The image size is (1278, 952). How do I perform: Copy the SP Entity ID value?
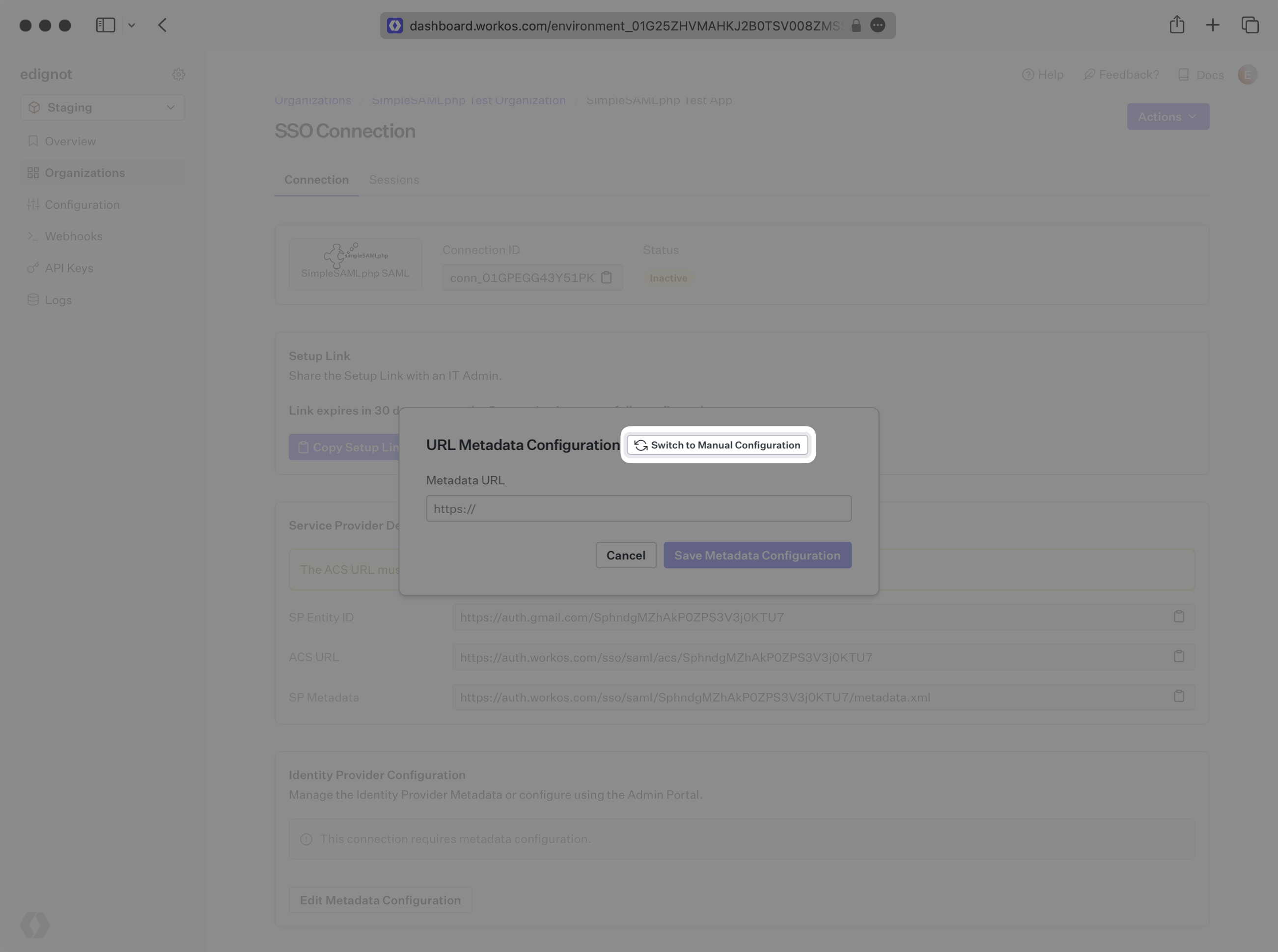[1178, 616]
